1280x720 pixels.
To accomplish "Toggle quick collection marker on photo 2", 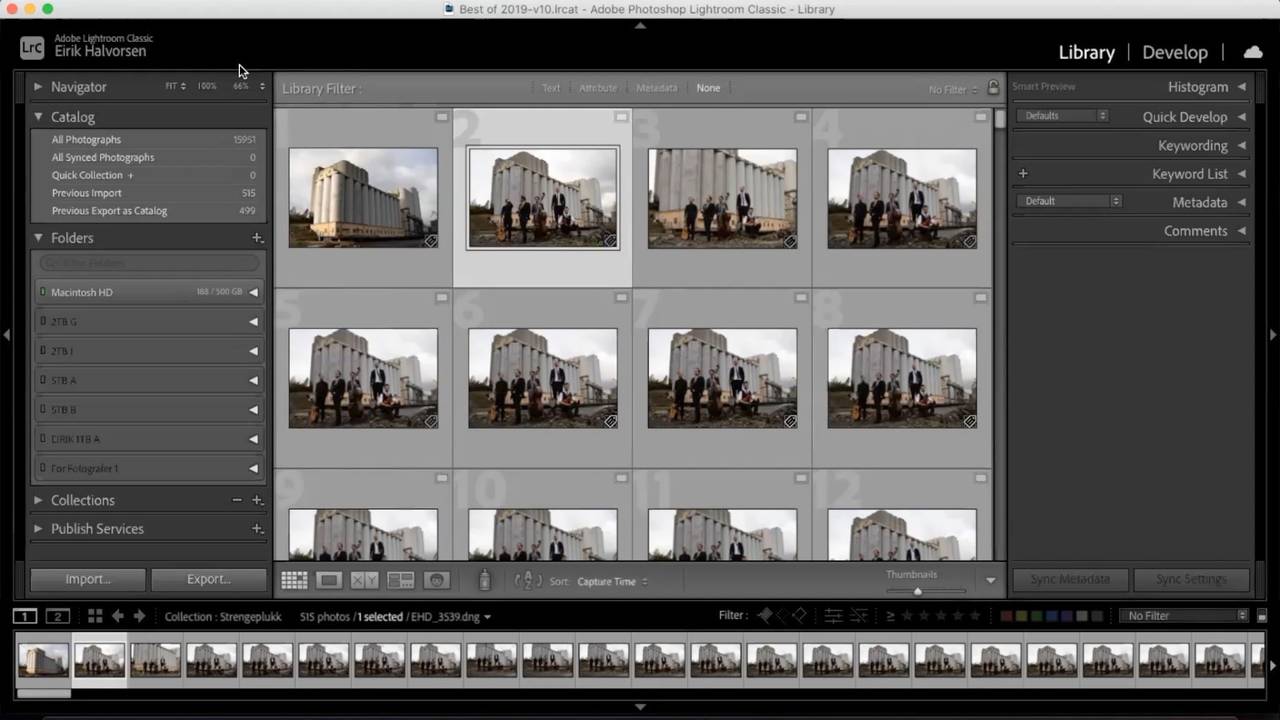I will click(621, 117).
